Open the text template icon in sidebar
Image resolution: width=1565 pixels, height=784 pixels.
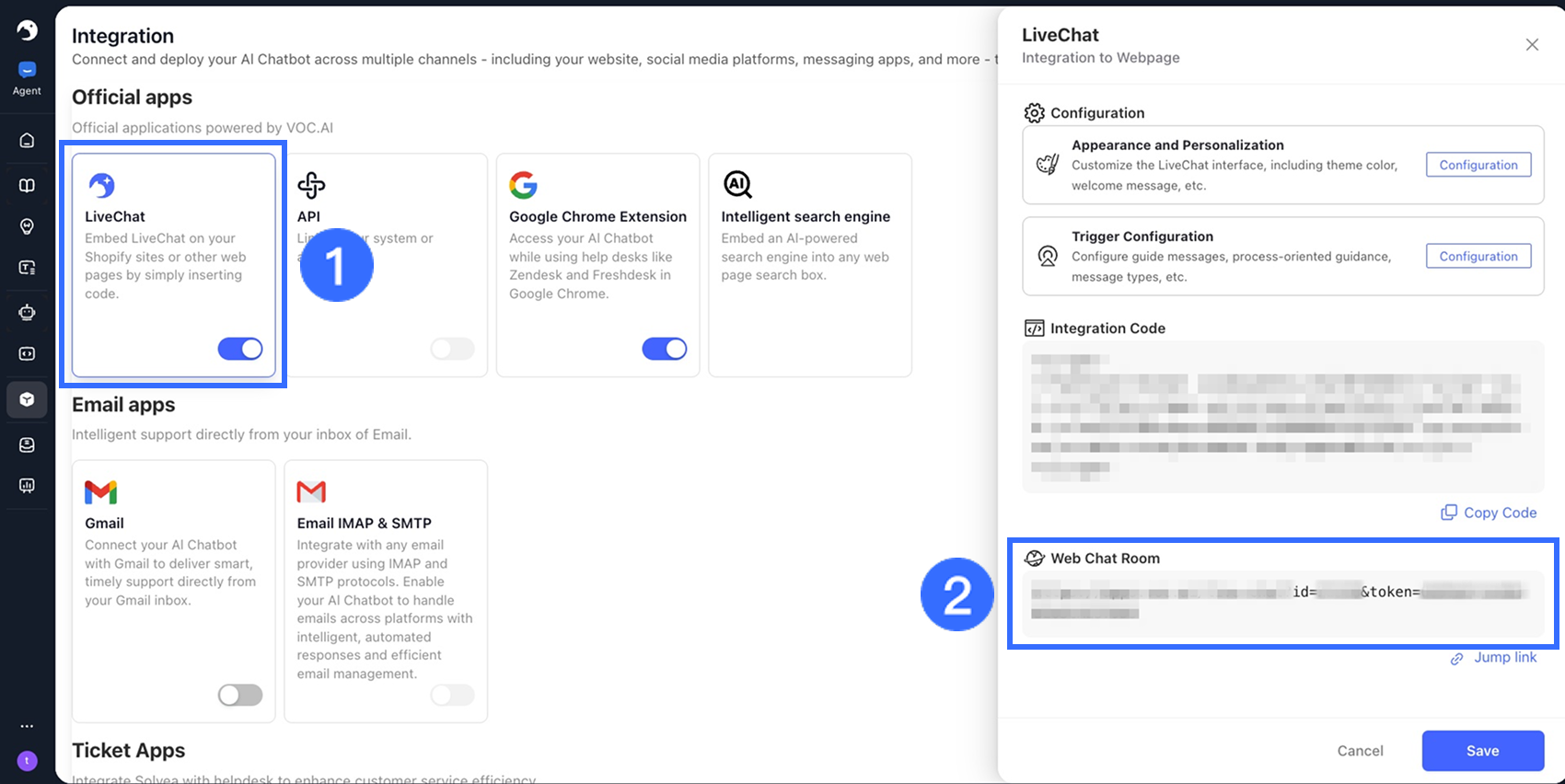(27, 268)
